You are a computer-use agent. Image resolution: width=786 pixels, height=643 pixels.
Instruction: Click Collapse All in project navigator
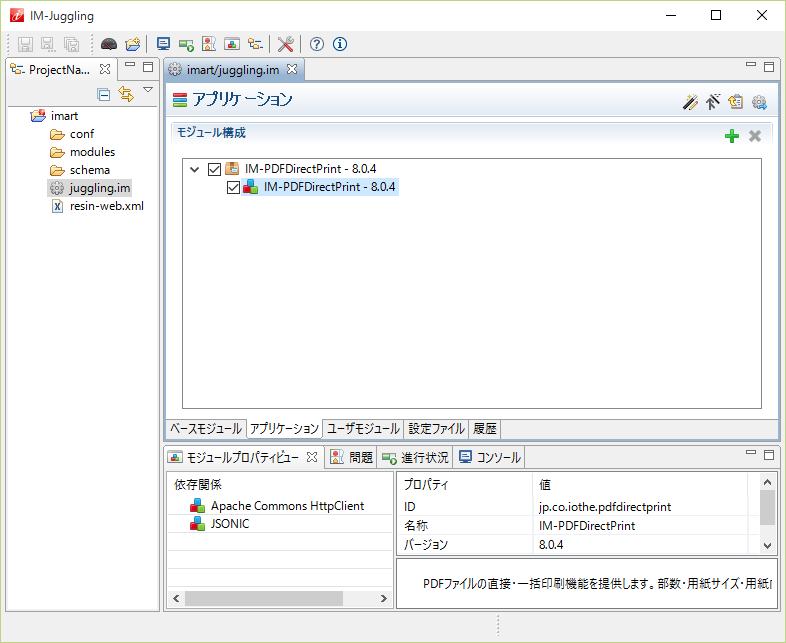(x=104, y=94)
